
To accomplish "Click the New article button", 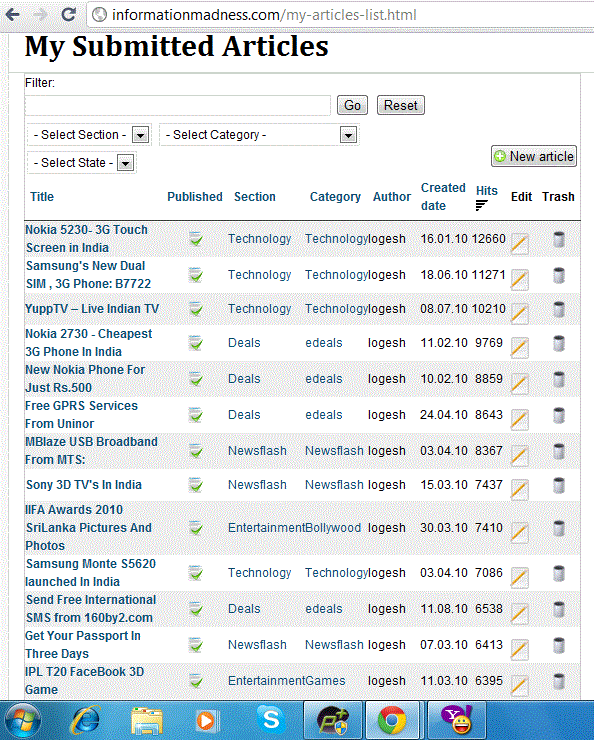I will click(534, 156).
